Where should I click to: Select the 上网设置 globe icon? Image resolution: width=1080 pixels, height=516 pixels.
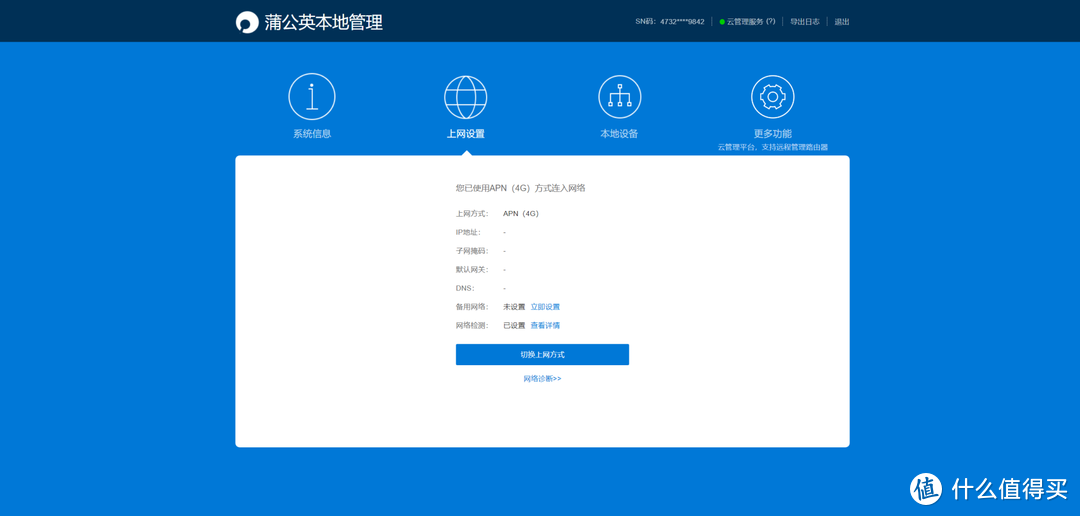tap(466, 97)
